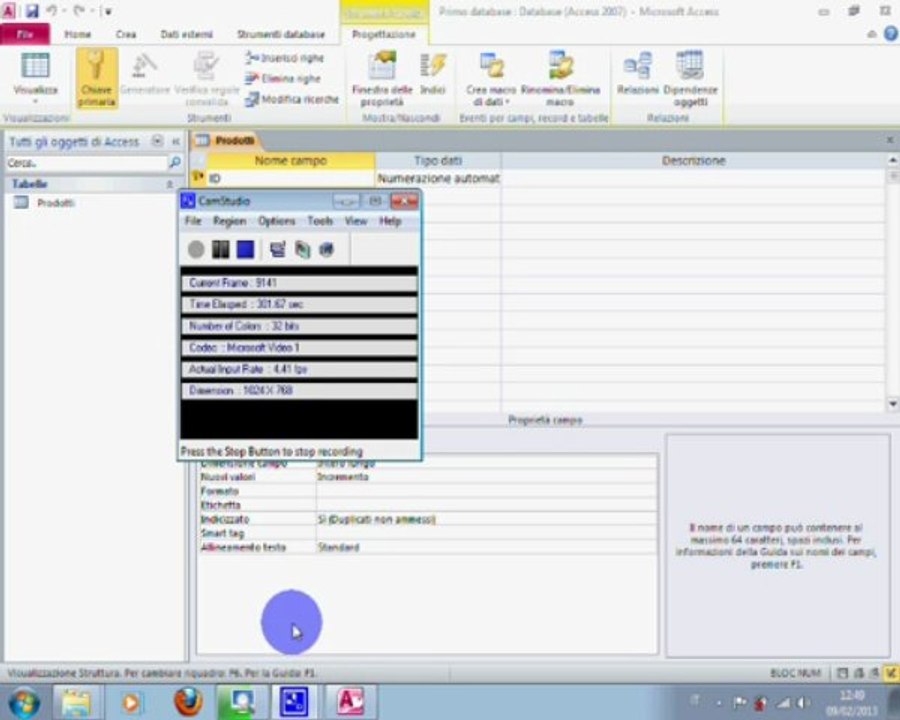Image resolution: width=900 pixels, height=720 pixels.
Task: Click Elimina righe in ribbon
Action: pos(283,79)
